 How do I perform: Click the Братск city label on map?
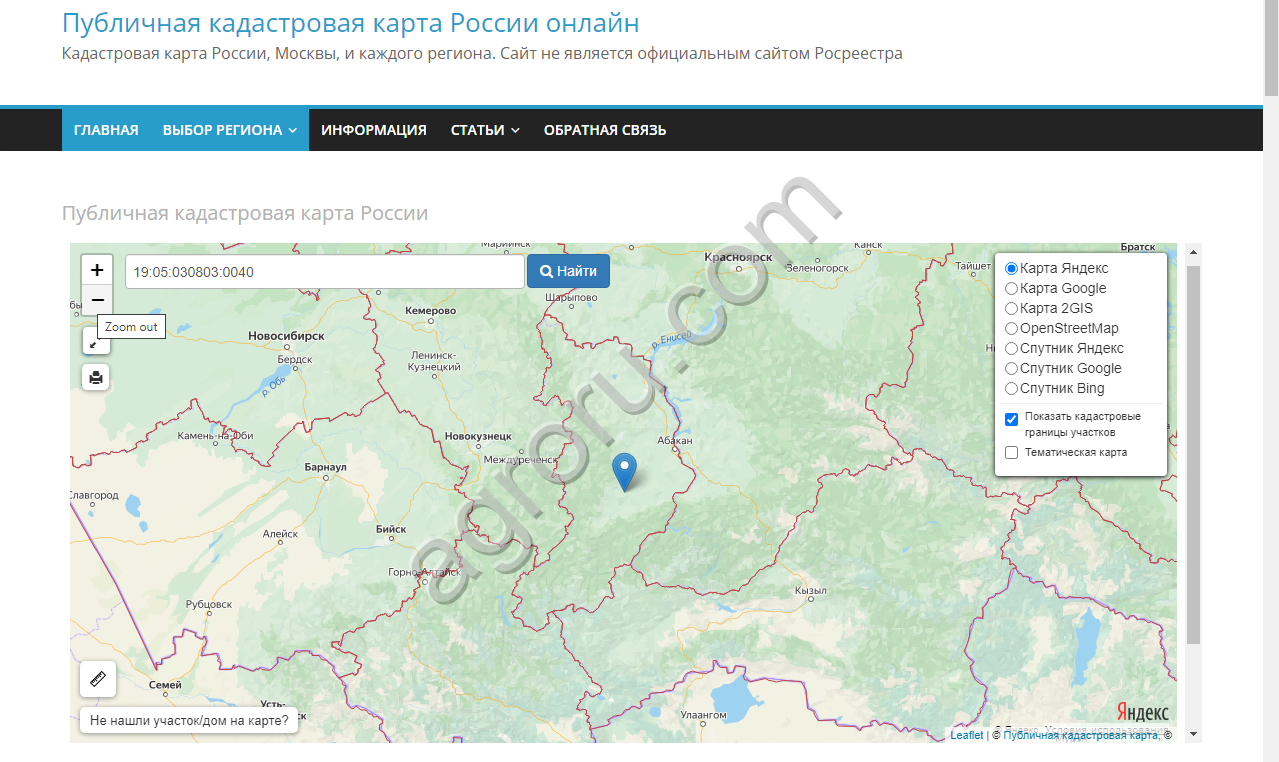1138,247
